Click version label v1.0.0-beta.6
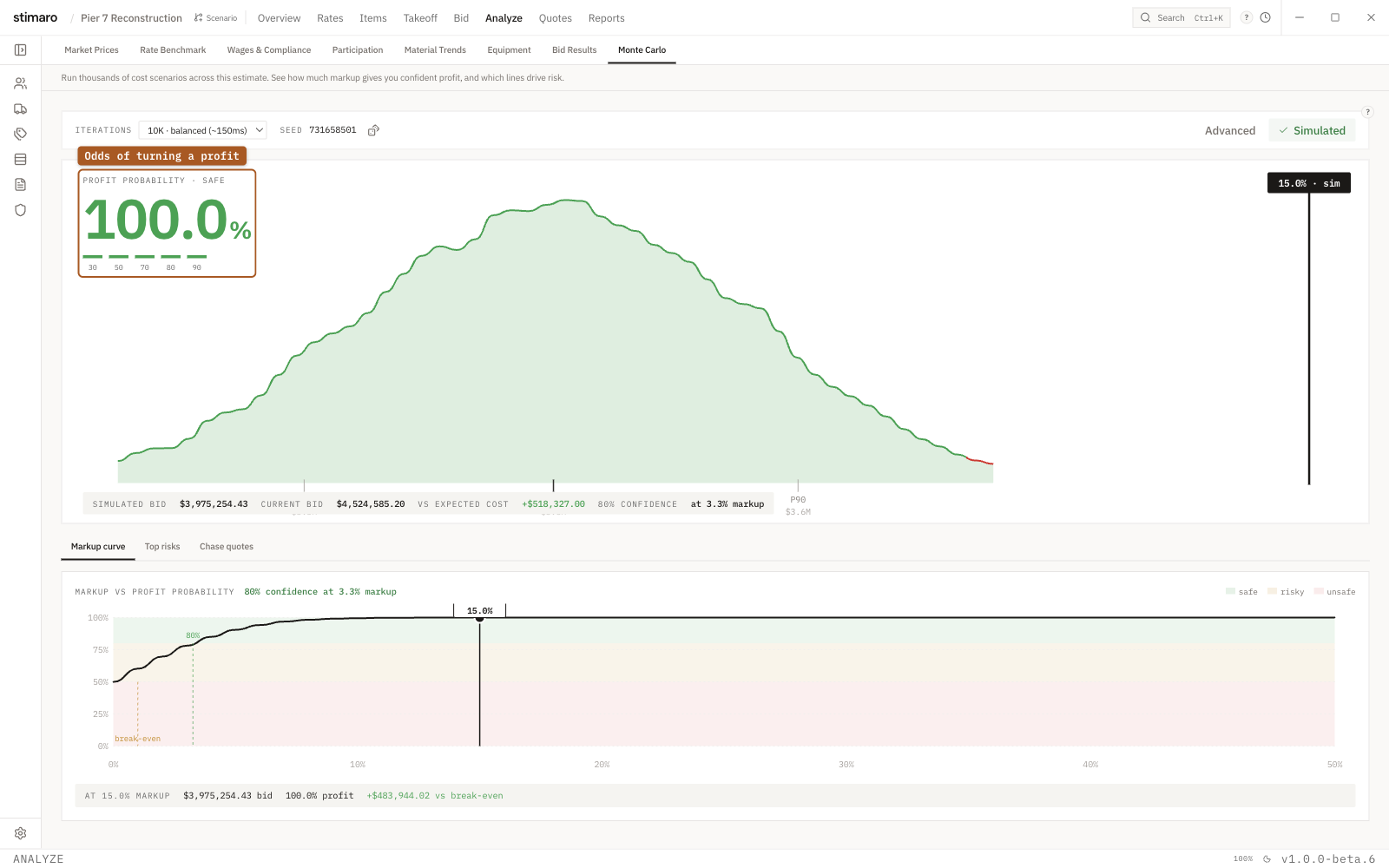 pos(1328,859)
